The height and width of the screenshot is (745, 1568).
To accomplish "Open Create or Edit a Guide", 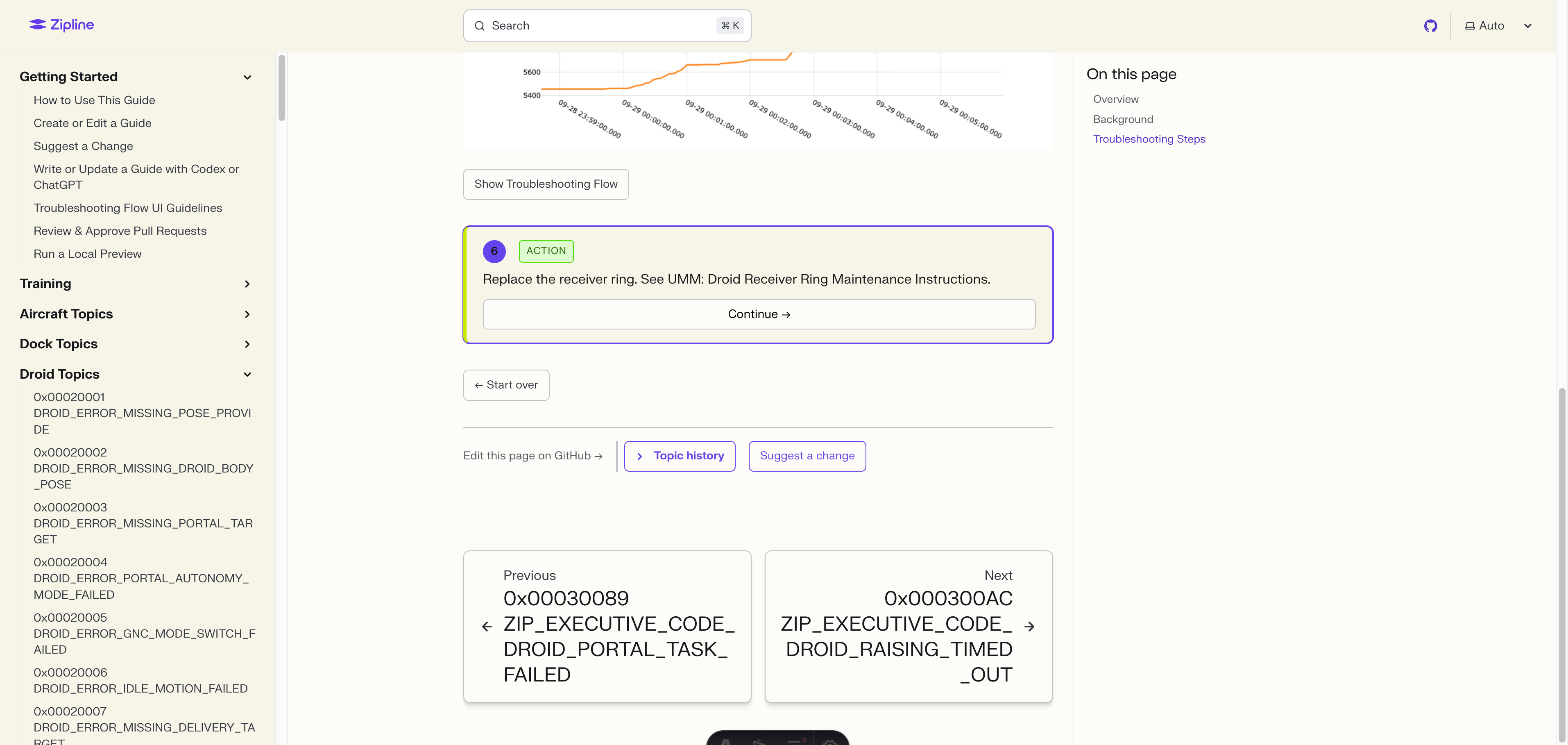I will (93, 123).
